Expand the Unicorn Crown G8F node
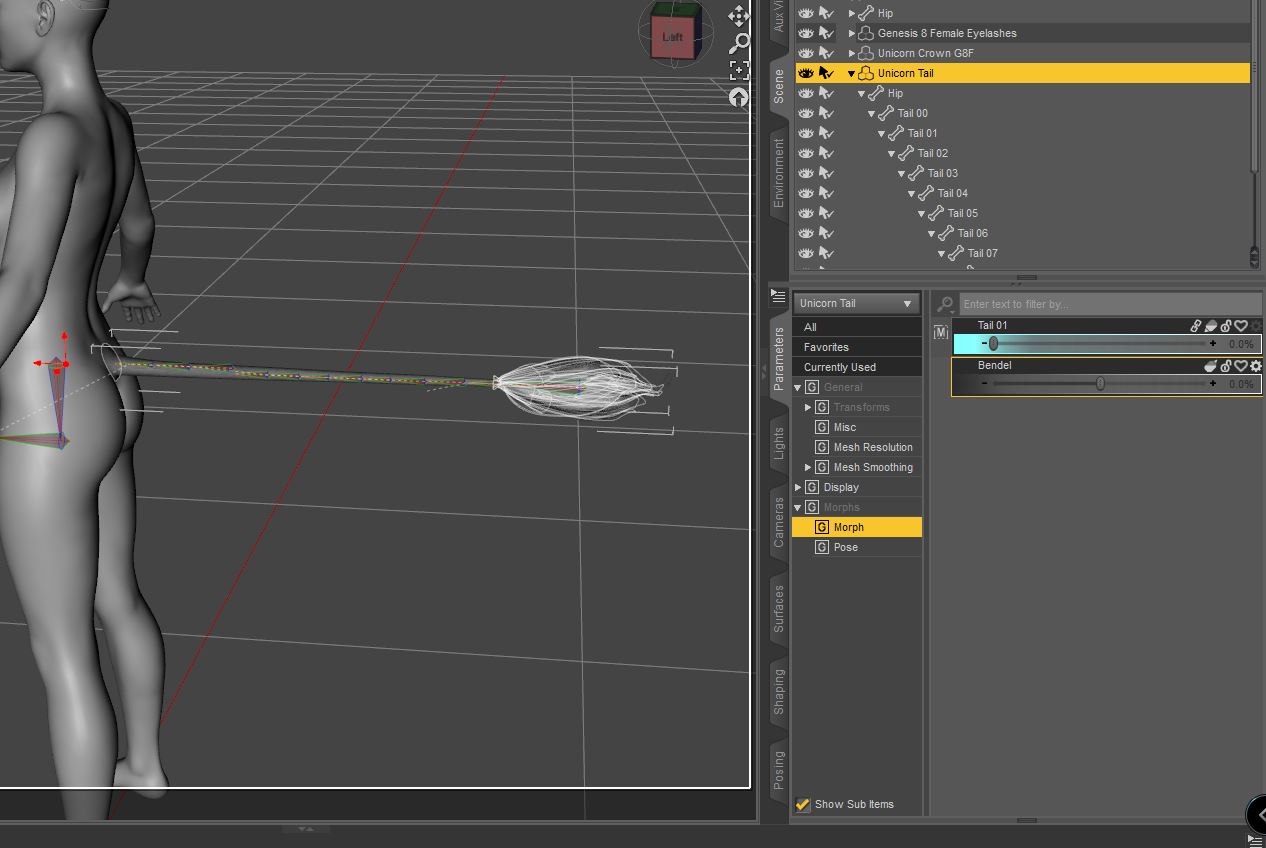The height and width of the screenshot is (848, 1266). (x=852, y=53)
